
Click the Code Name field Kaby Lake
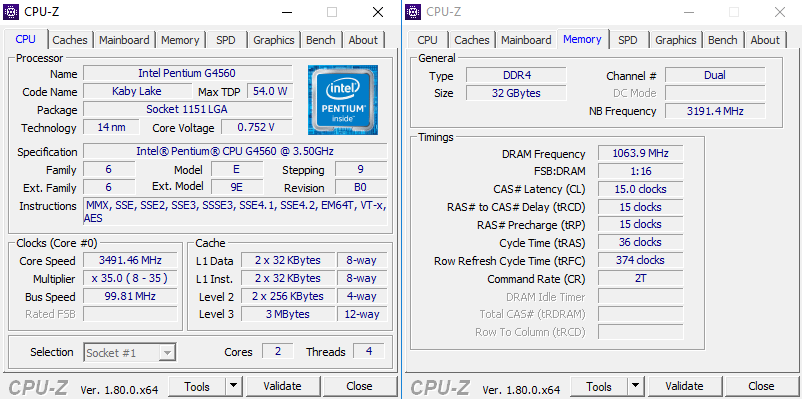click(137, 91)
